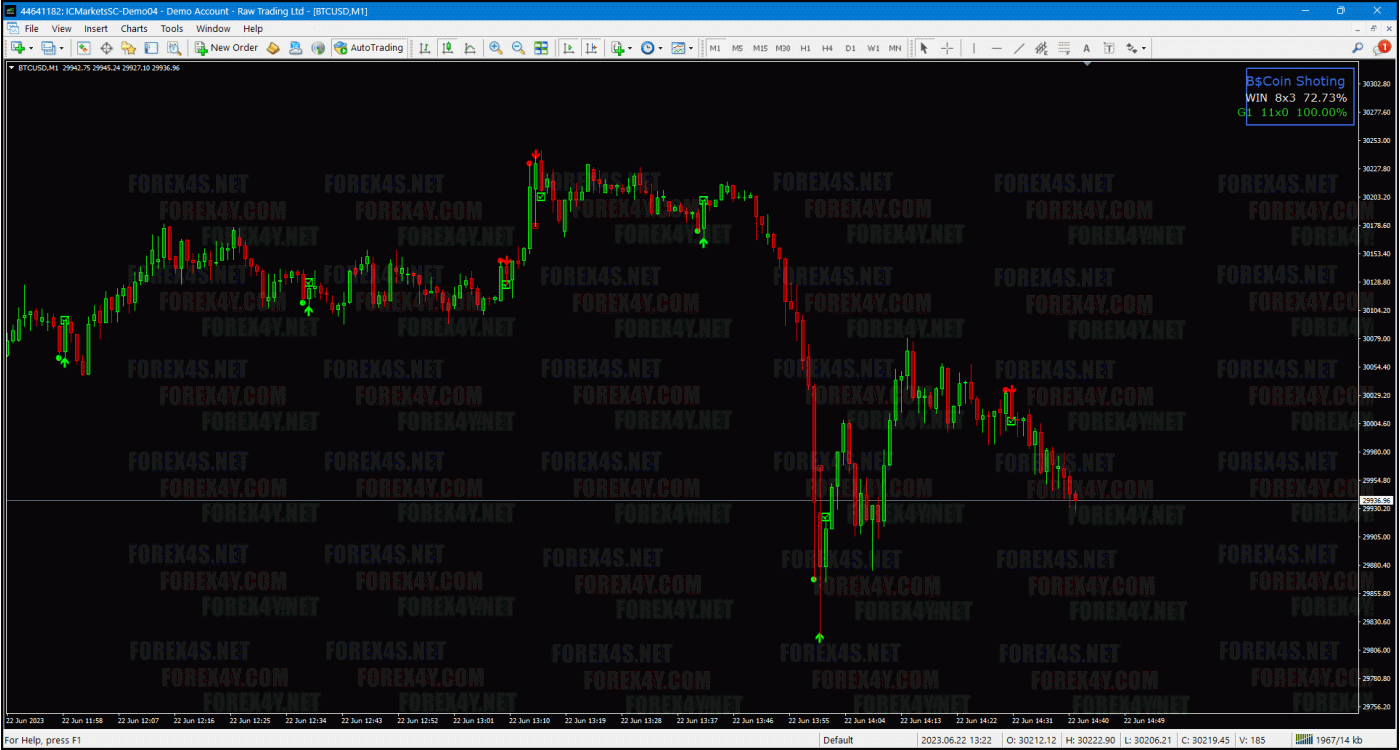Open the New Chart dropdown arrow
This screenshot has height=750, width=1400.
[31, 48]
